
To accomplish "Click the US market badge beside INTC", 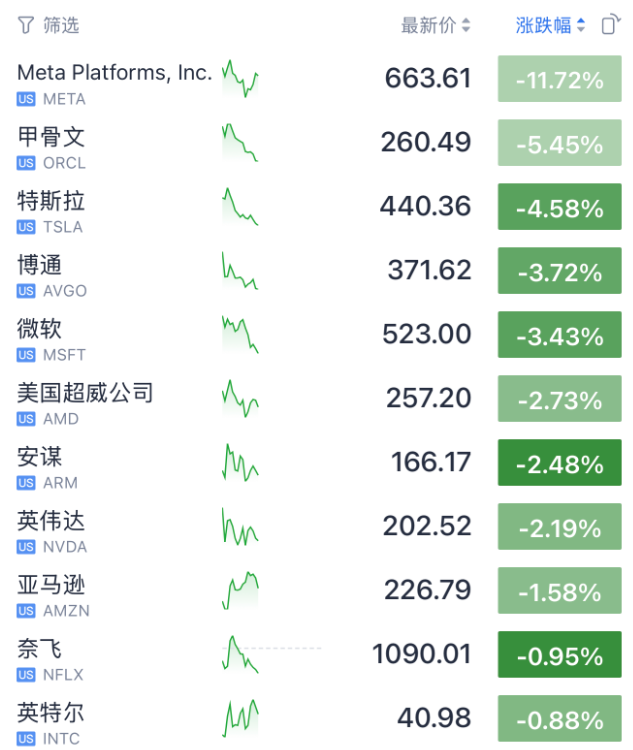I will [26, 739].
